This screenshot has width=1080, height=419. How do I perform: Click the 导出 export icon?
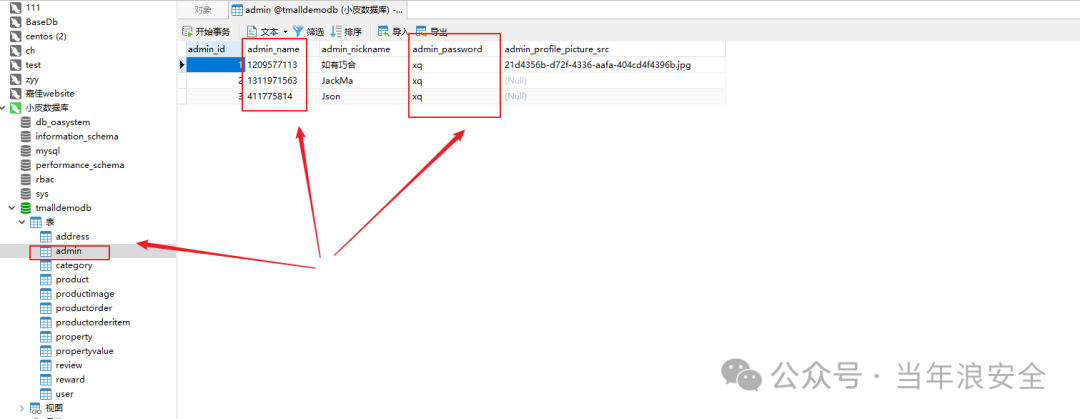[422, 32]
